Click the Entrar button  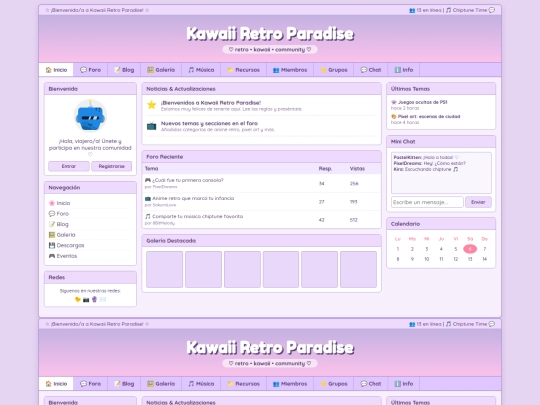tap(69, 166)
